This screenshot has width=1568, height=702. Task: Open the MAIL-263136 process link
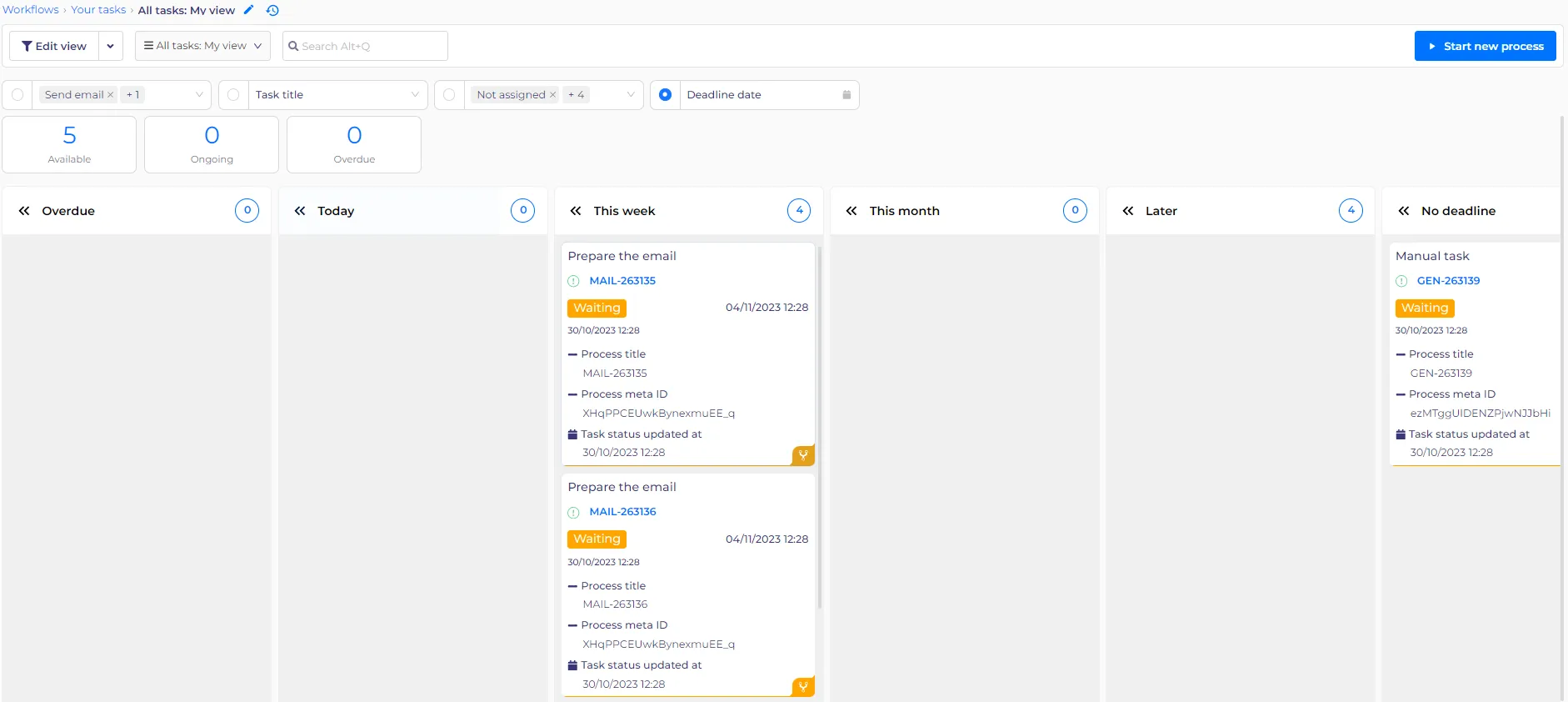(x=622, y=512)
